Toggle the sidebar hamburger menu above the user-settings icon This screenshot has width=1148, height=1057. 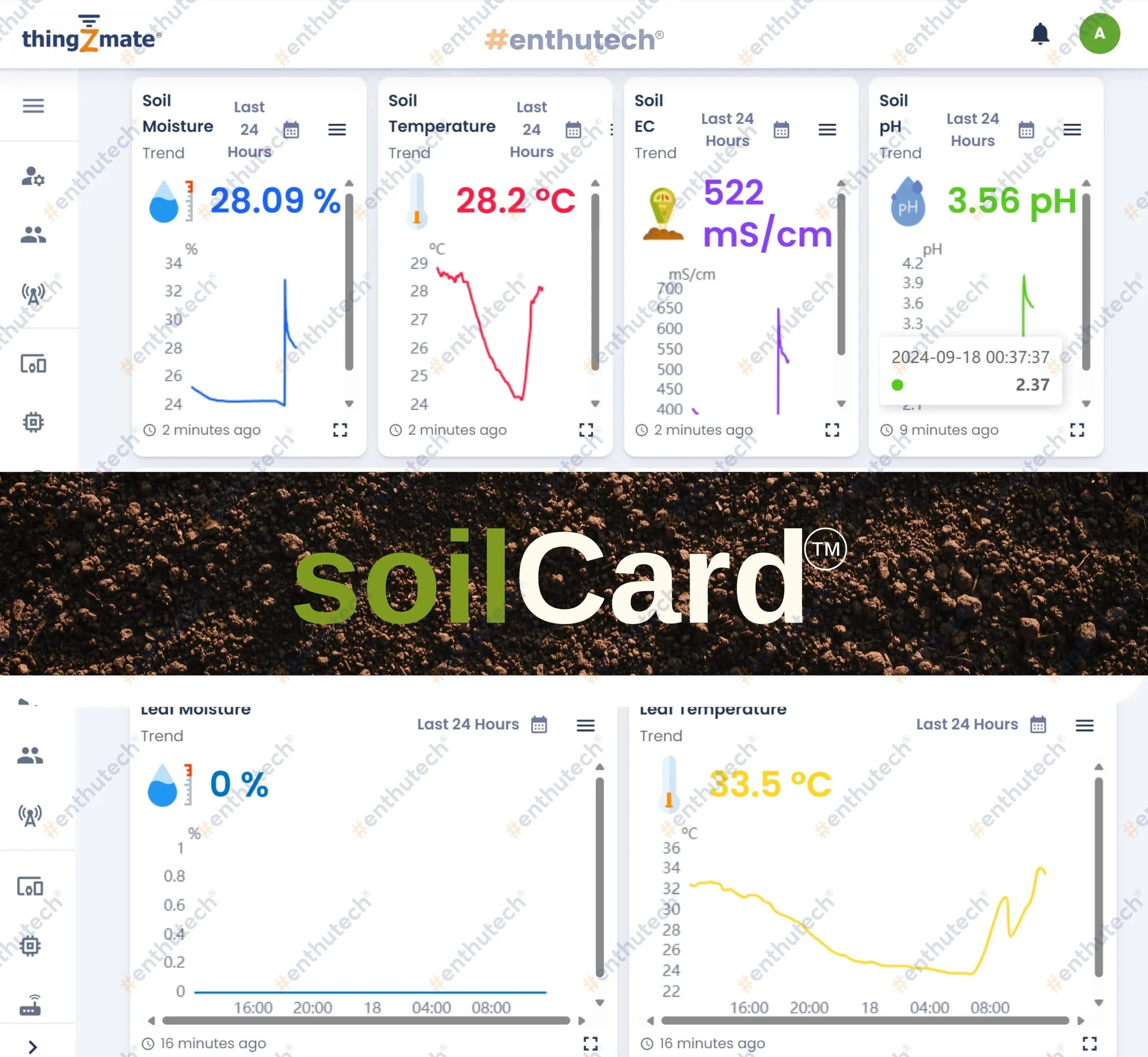(x=33, y=106)
